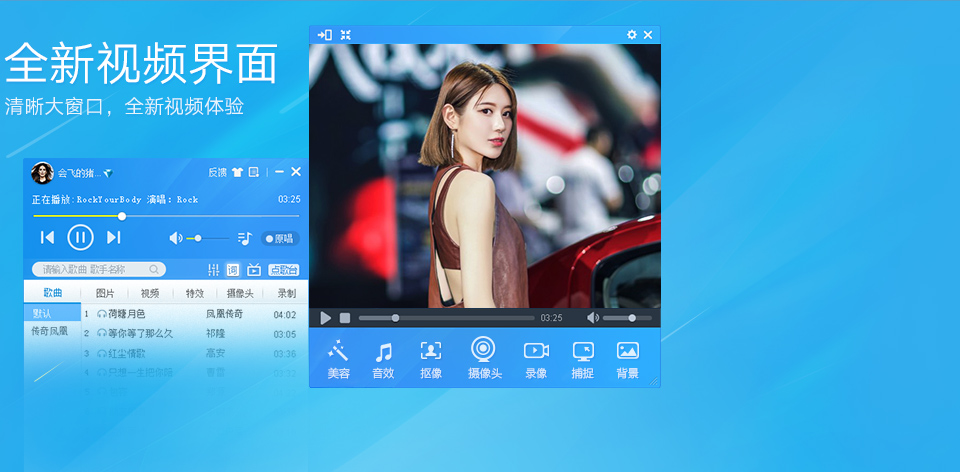Expand the playlist mode music-note menu
Screen dimensions: 960x472
point(245,238)
